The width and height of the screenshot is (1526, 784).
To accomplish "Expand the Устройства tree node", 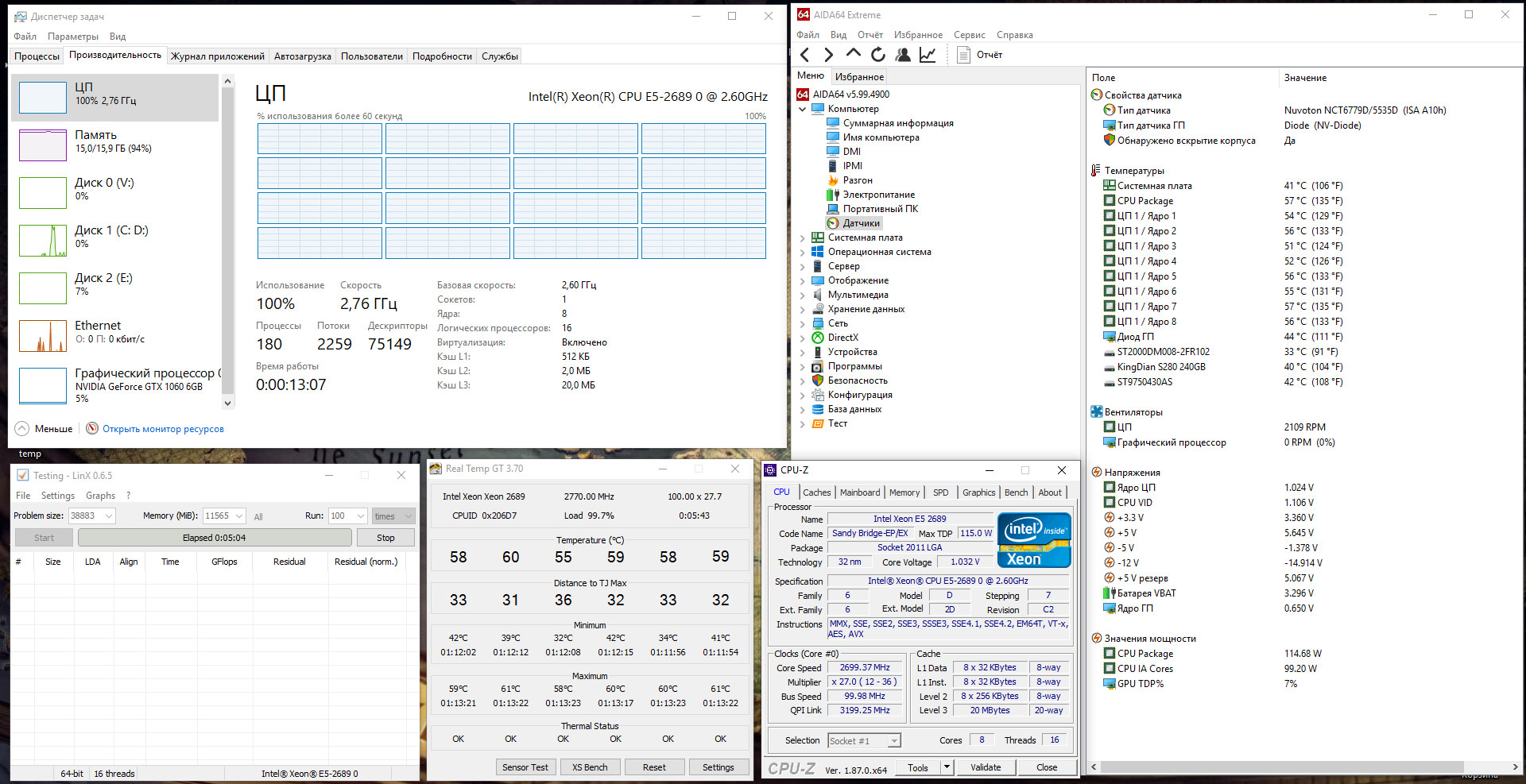I will [x=802, y=352].
